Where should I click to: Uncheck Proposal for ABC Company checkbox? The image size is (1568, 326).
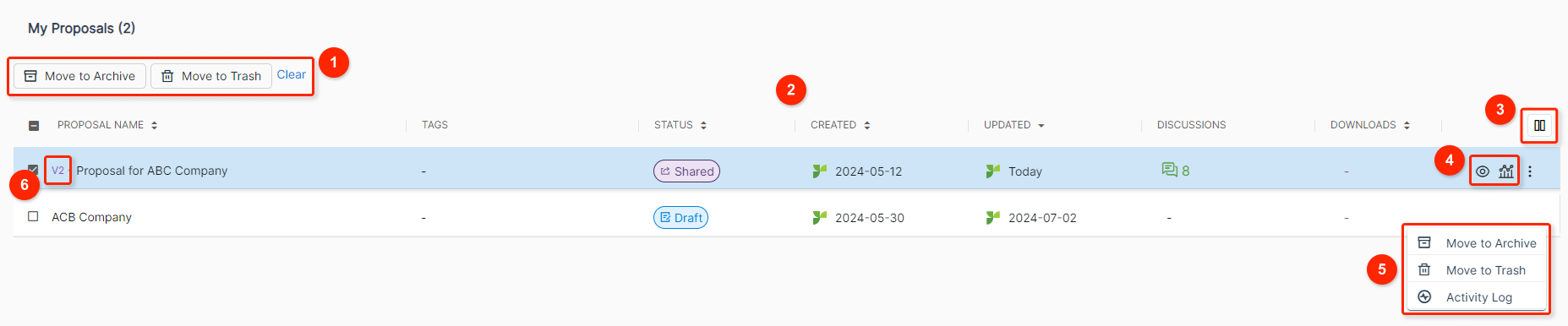[33, 170]
